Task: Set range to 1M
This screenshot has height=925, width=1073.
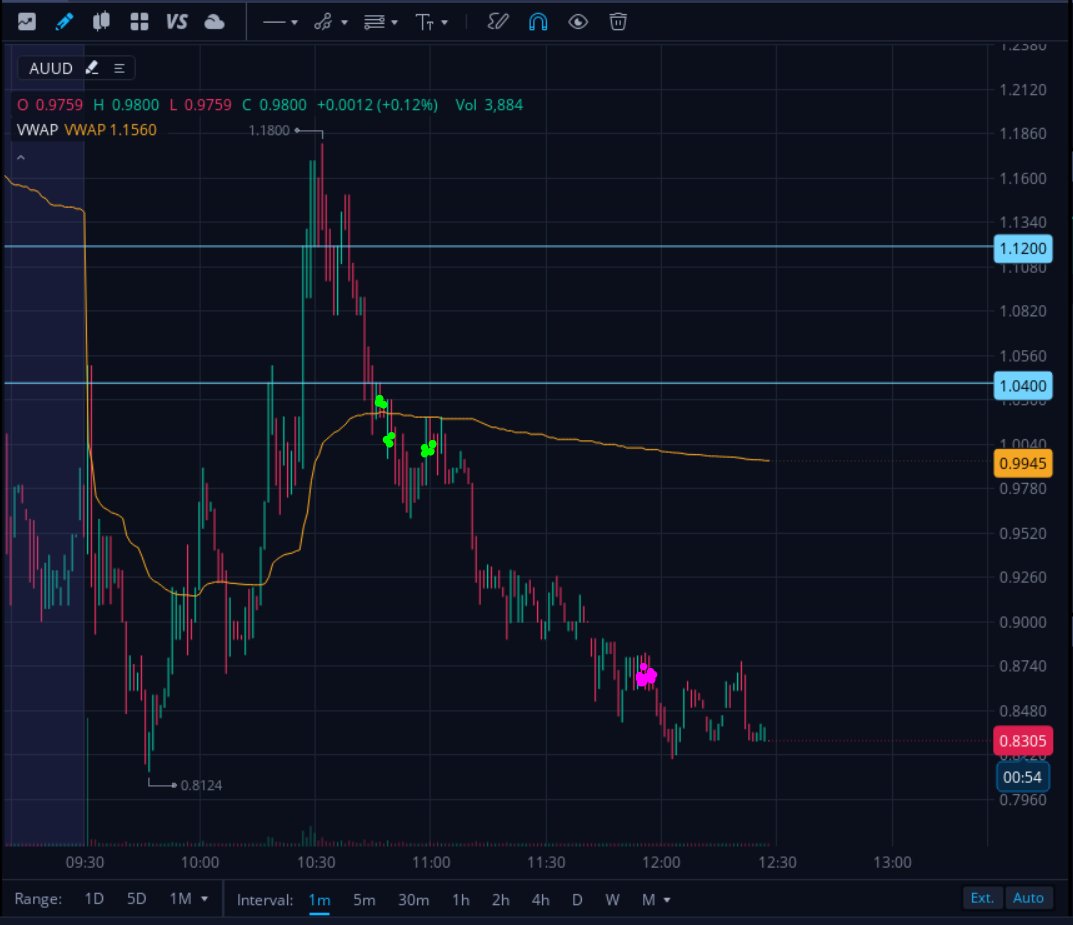Action: pyautogui.click(x=180, y=898)
